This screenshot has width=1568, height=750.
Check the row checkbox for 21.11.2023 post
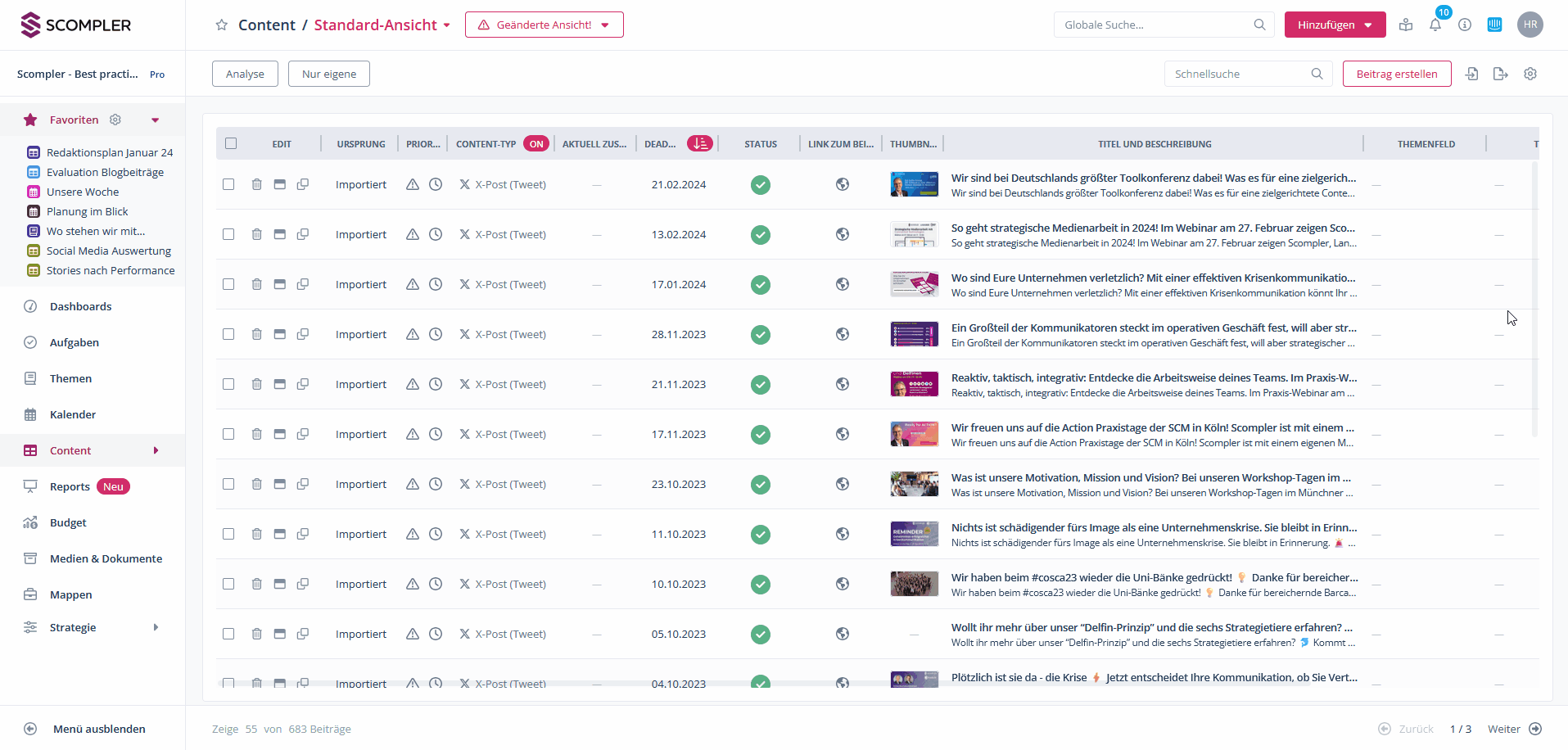pos(228,384)
